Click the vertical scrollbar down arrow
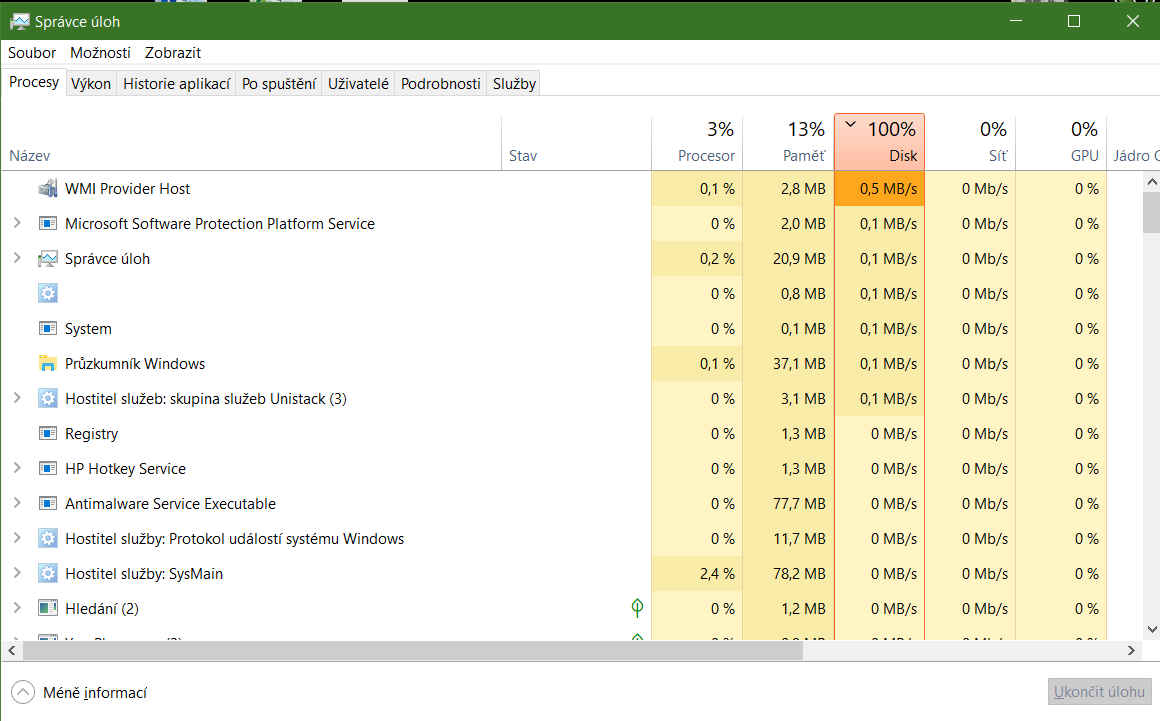The image size is (1160, 721). [1150, 629]
